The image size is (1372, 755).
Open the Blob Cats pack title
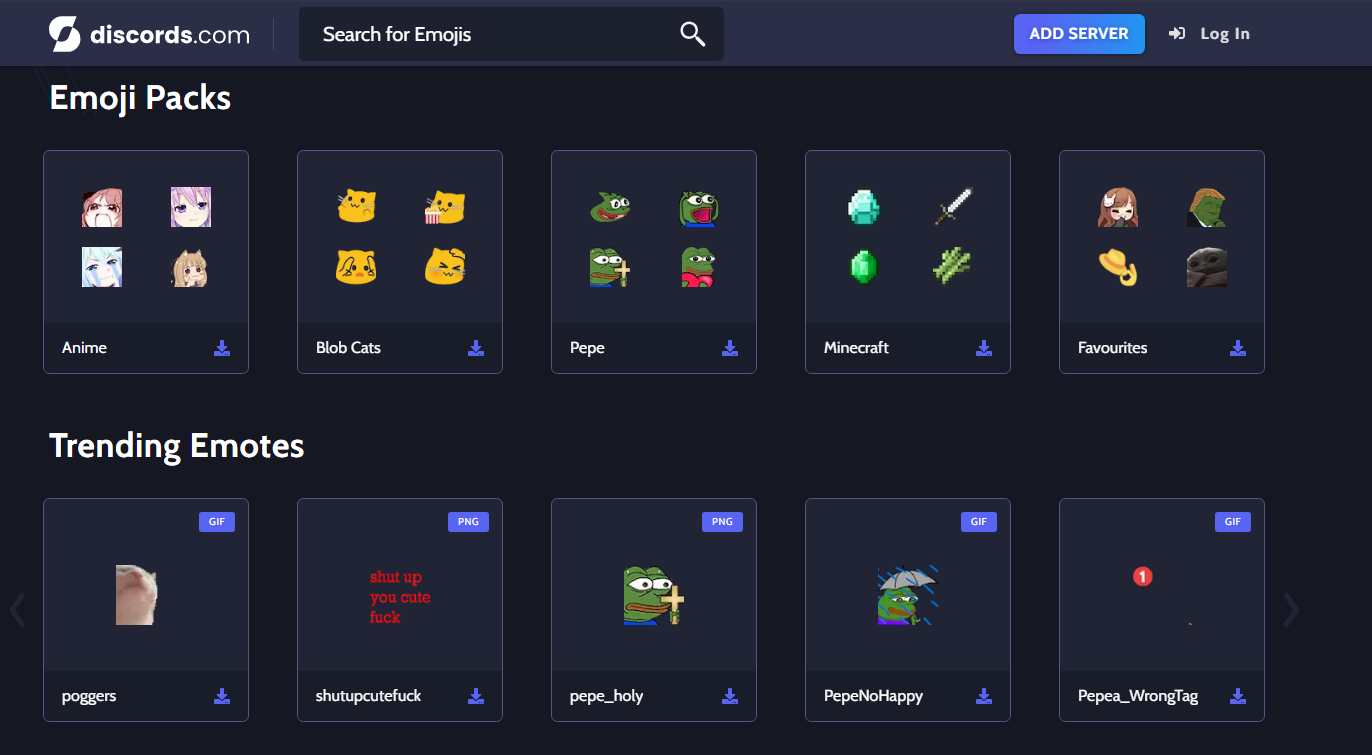coord(348,348)
